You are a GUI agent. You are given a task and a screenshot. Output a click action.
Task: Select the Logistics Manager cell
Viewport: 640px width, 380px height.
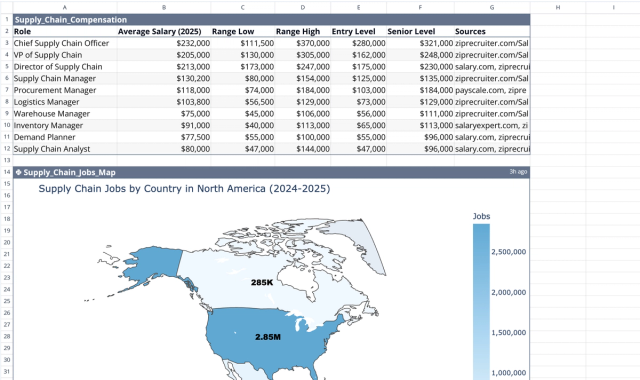click(65, 102)
